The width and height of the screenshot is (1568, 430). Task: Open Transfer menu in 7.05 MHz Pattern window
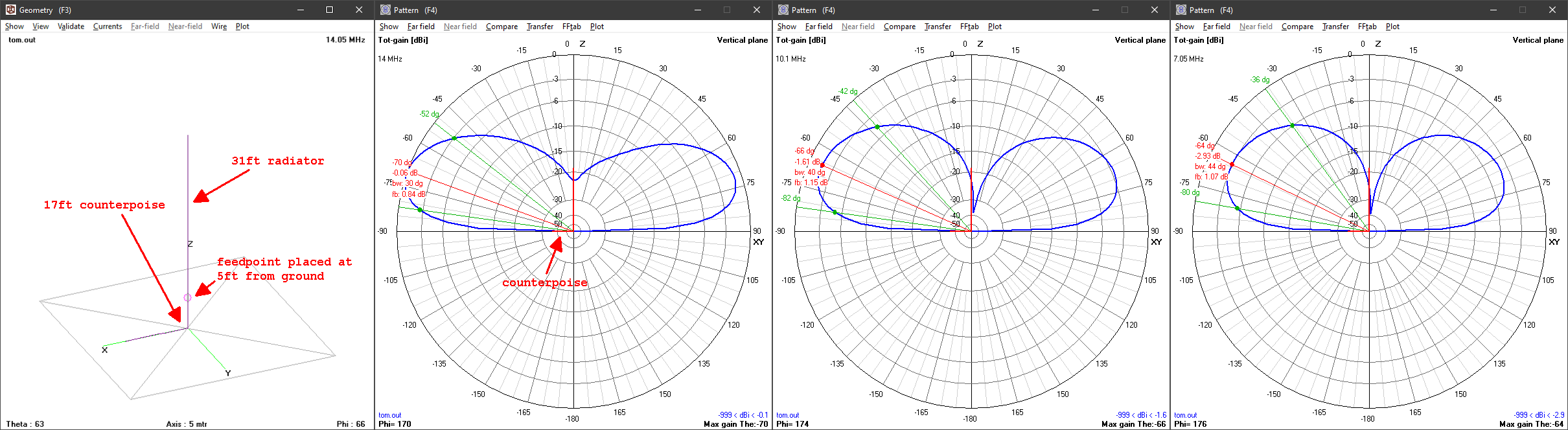[x=1335, y=27]
